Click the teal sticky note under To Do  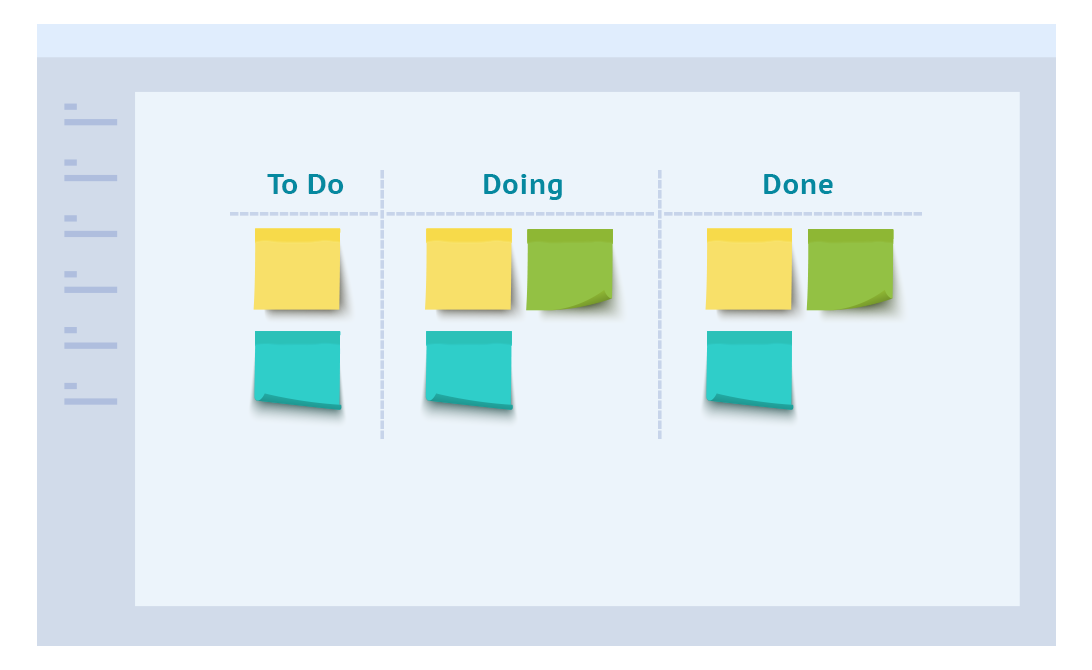click(297, 369)
